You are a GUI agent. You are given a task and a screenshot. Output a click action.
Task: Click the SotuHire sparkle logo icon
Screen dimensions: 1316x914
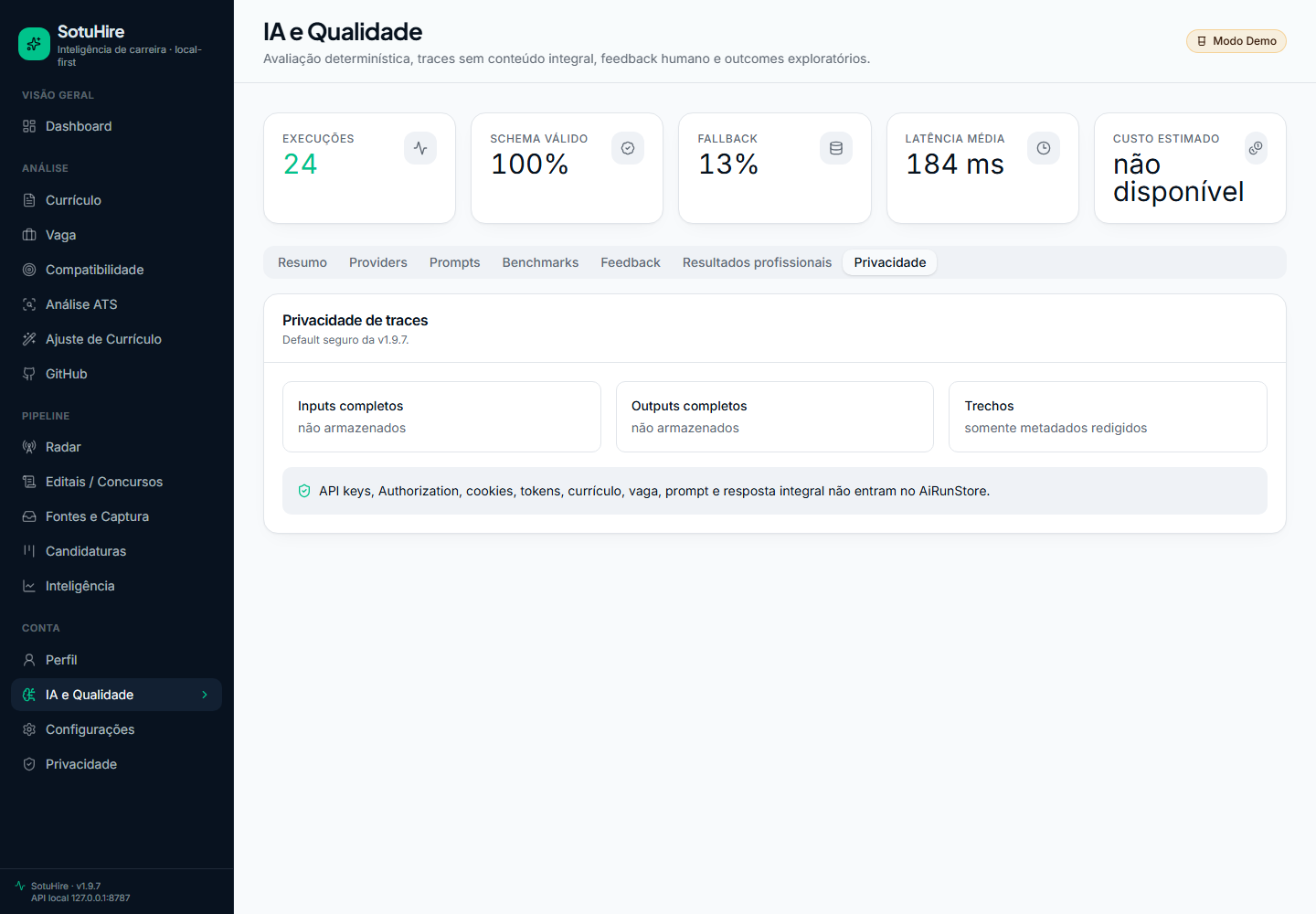pos(34,44)
